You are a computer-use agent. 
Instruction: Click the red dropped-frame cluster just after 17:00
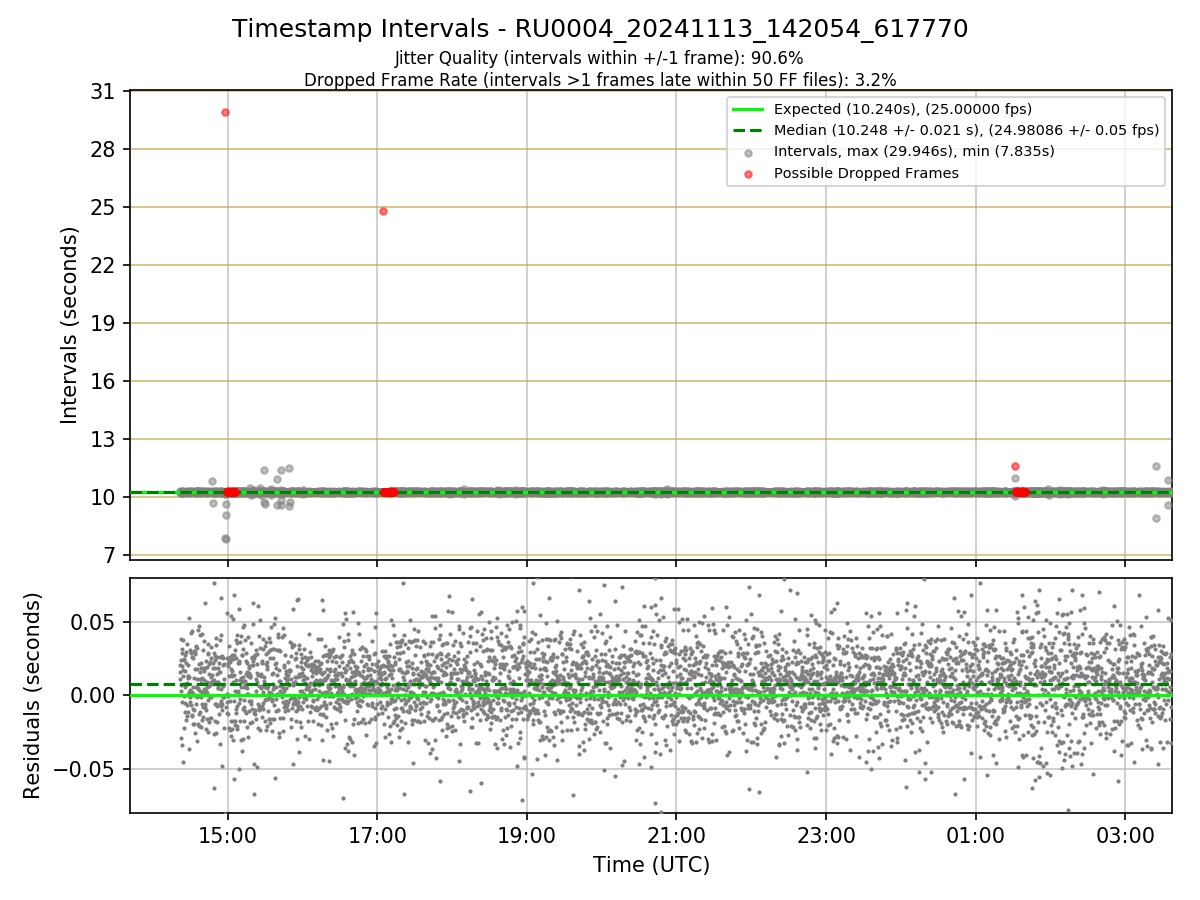pos(389,492)
